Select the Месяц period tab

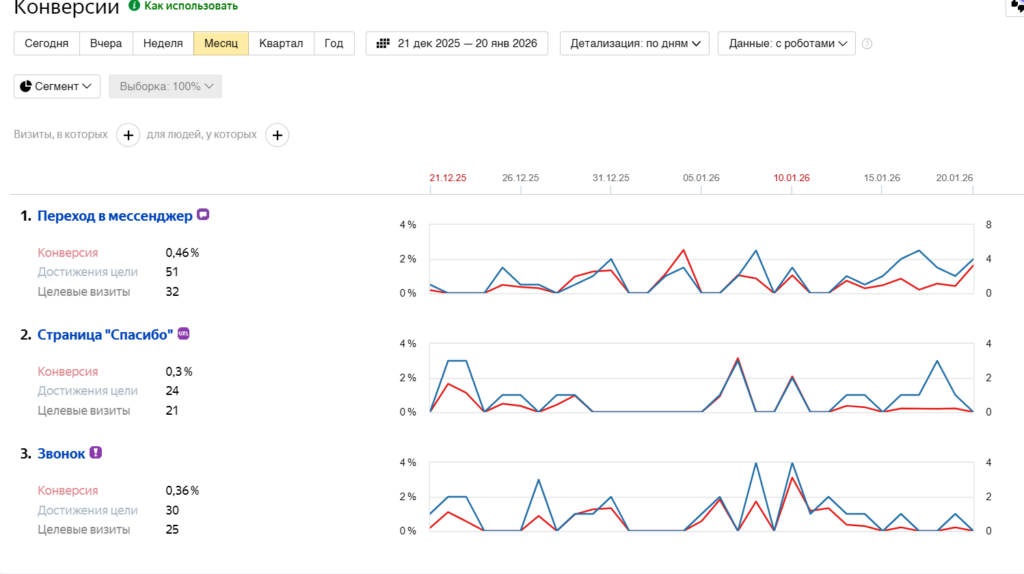221,43
